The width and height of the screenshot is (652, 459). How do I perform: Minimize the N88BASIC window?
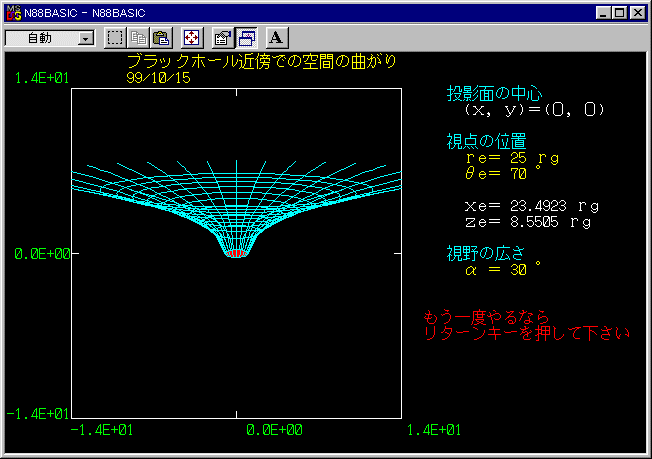[603, 13]
